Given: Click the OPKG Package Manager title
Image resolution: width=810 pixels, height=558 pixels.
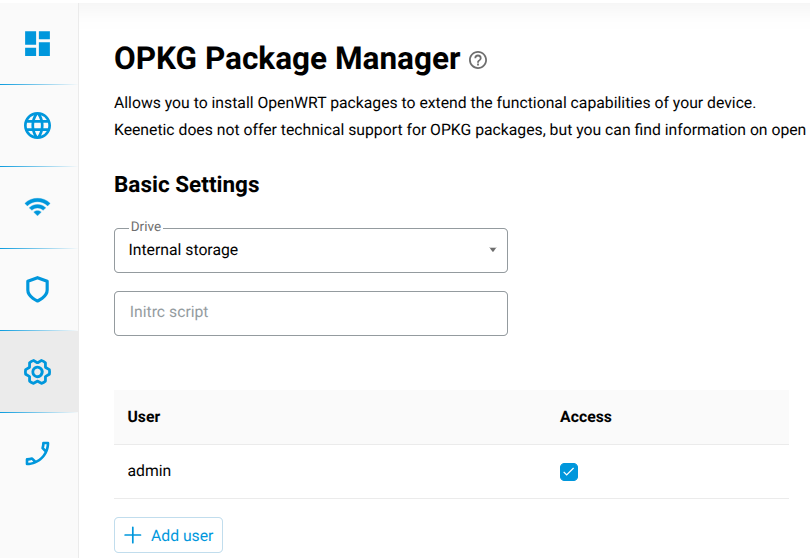Looking at the screenshot, I should click(x=287, y=58).
